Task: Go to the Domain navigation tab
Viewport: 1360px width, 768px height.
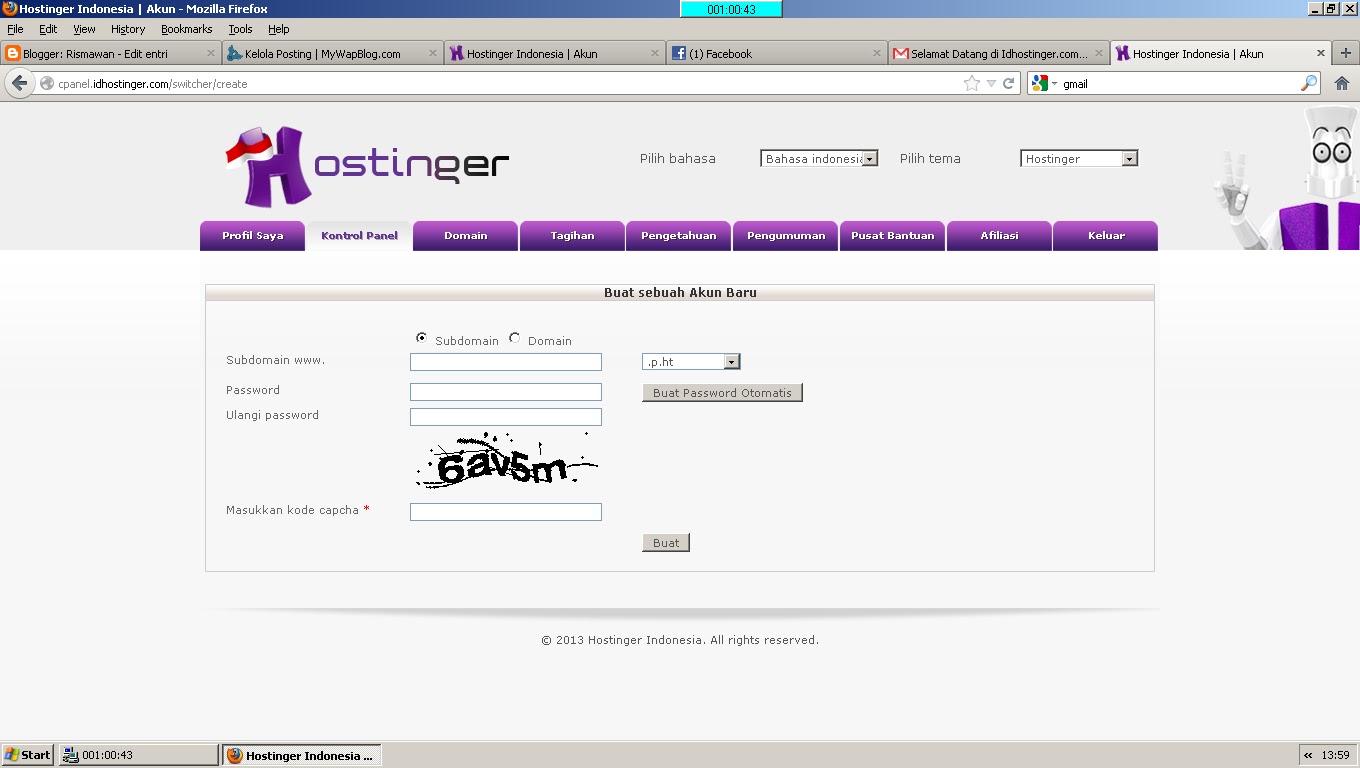Action: coord(465,236)
